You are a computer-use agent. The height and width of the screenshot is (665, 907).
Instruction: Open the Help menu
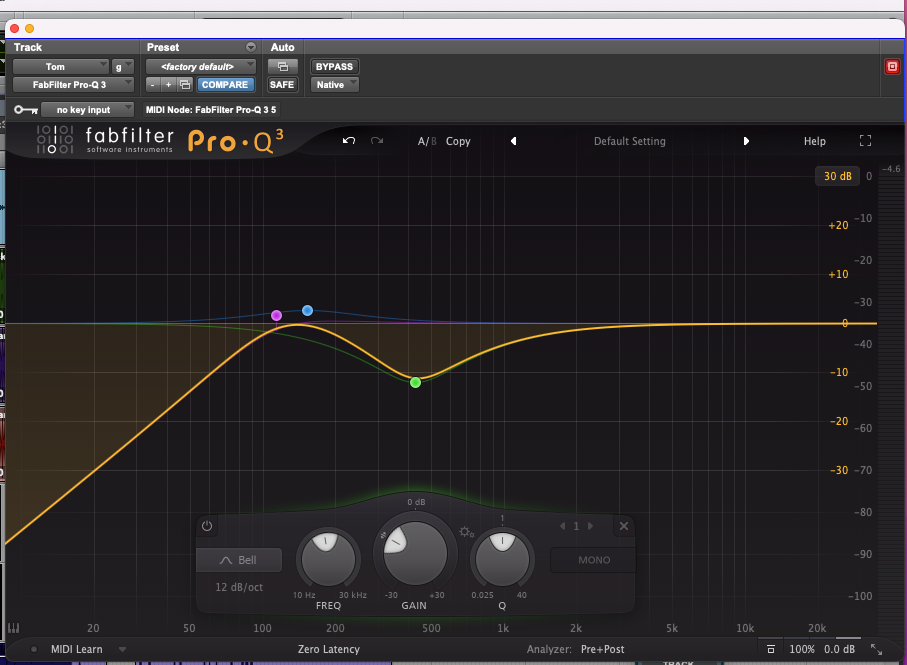[814, 141]
